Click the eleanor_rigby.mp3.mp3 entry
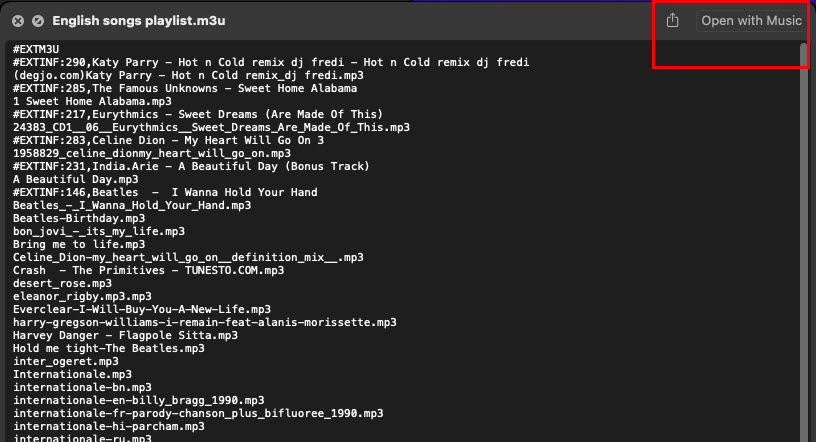This screenshot has height=442, width=816. pyautogui.click(x=82, y=297)
